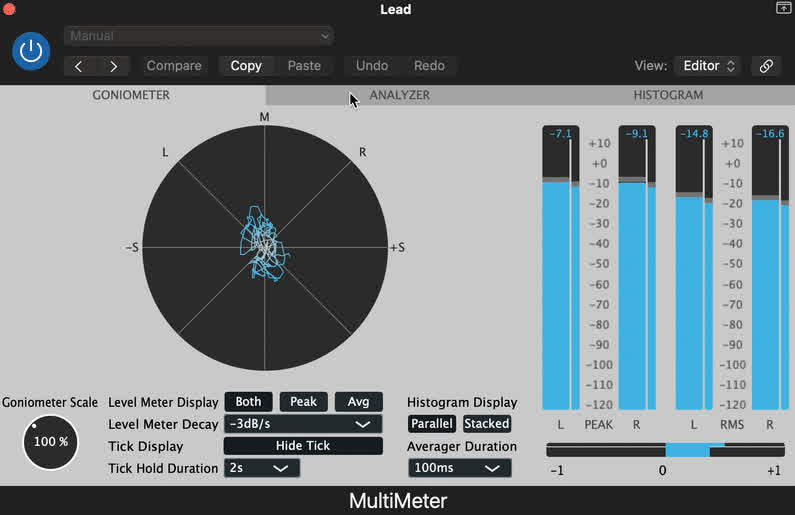Click the Goniometer Scale label

(x=50, y=402)
